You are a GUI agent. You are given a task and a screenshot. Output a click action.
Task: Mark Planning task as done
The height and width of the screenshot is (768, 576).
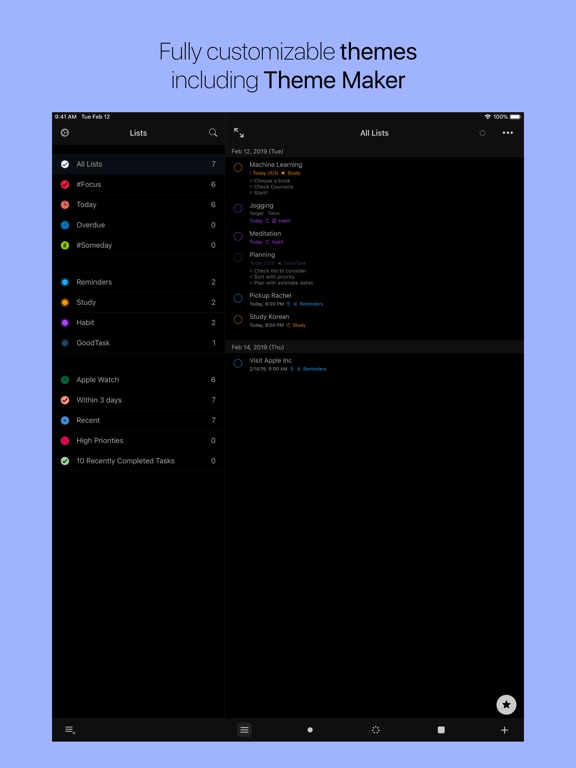(x=238, y=258)
